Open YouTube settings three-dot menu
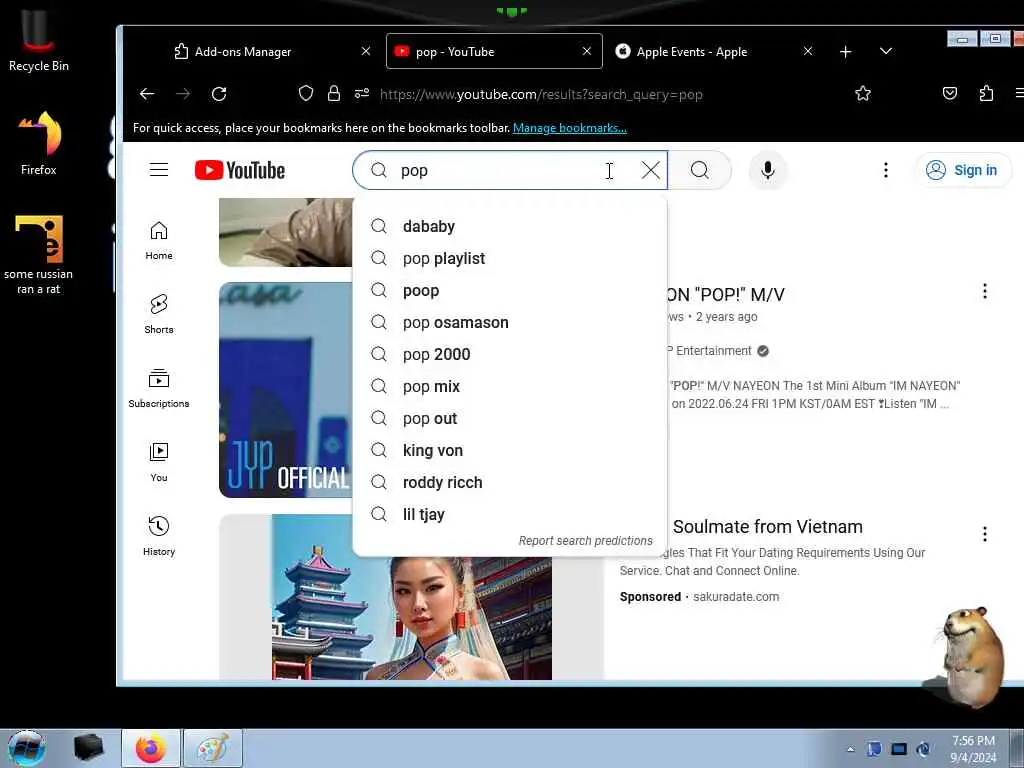Viewport: 1024px width, 768px height. [x=886, y=170]
